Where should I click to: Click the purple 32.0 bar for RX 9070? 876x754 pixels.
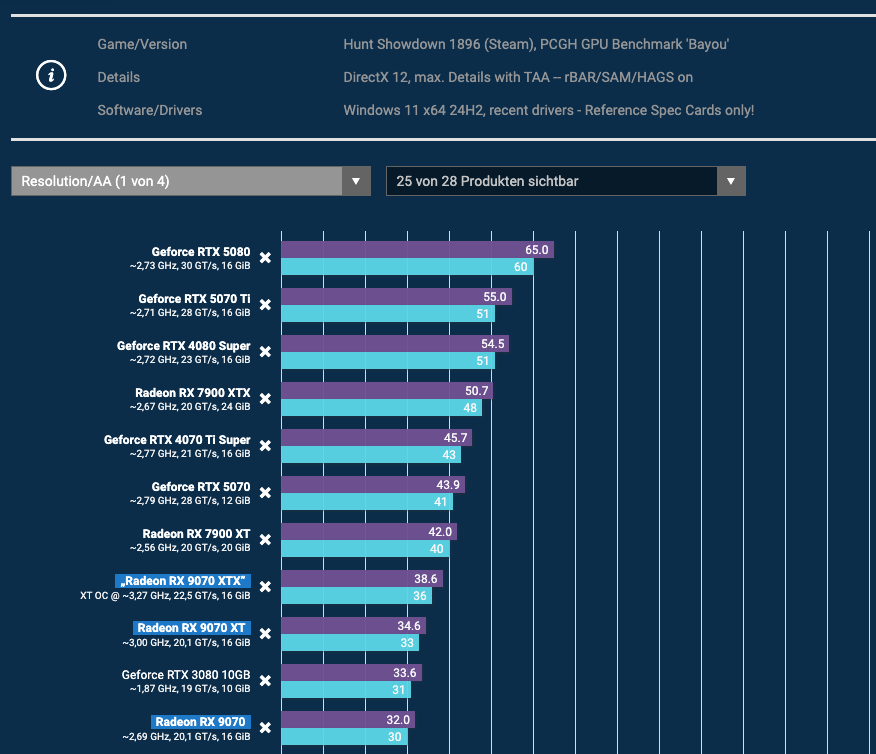(348, 719)
